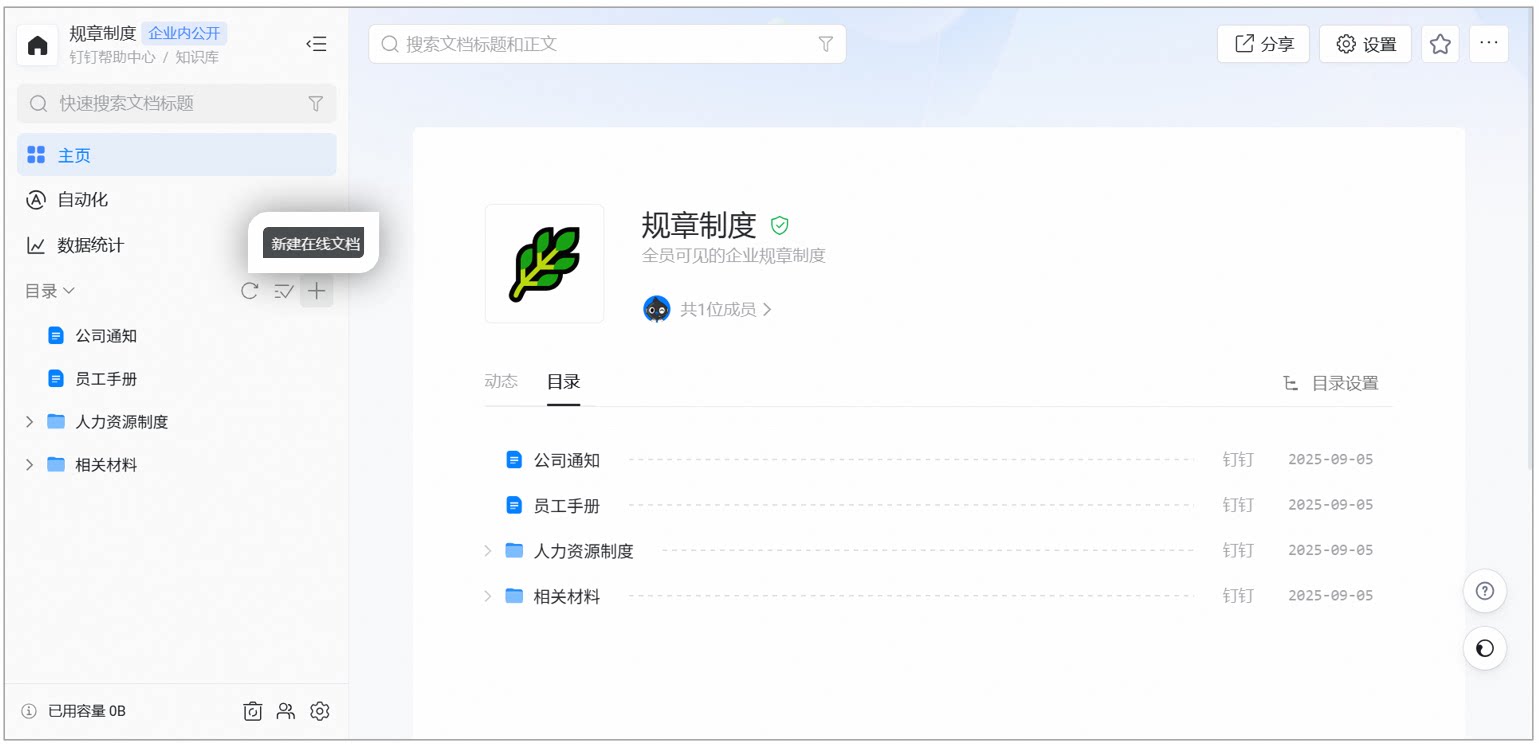Screen dimensions: 1539x744
Task: Click the home icon beside 规章制度
Action: click(38, 45)
